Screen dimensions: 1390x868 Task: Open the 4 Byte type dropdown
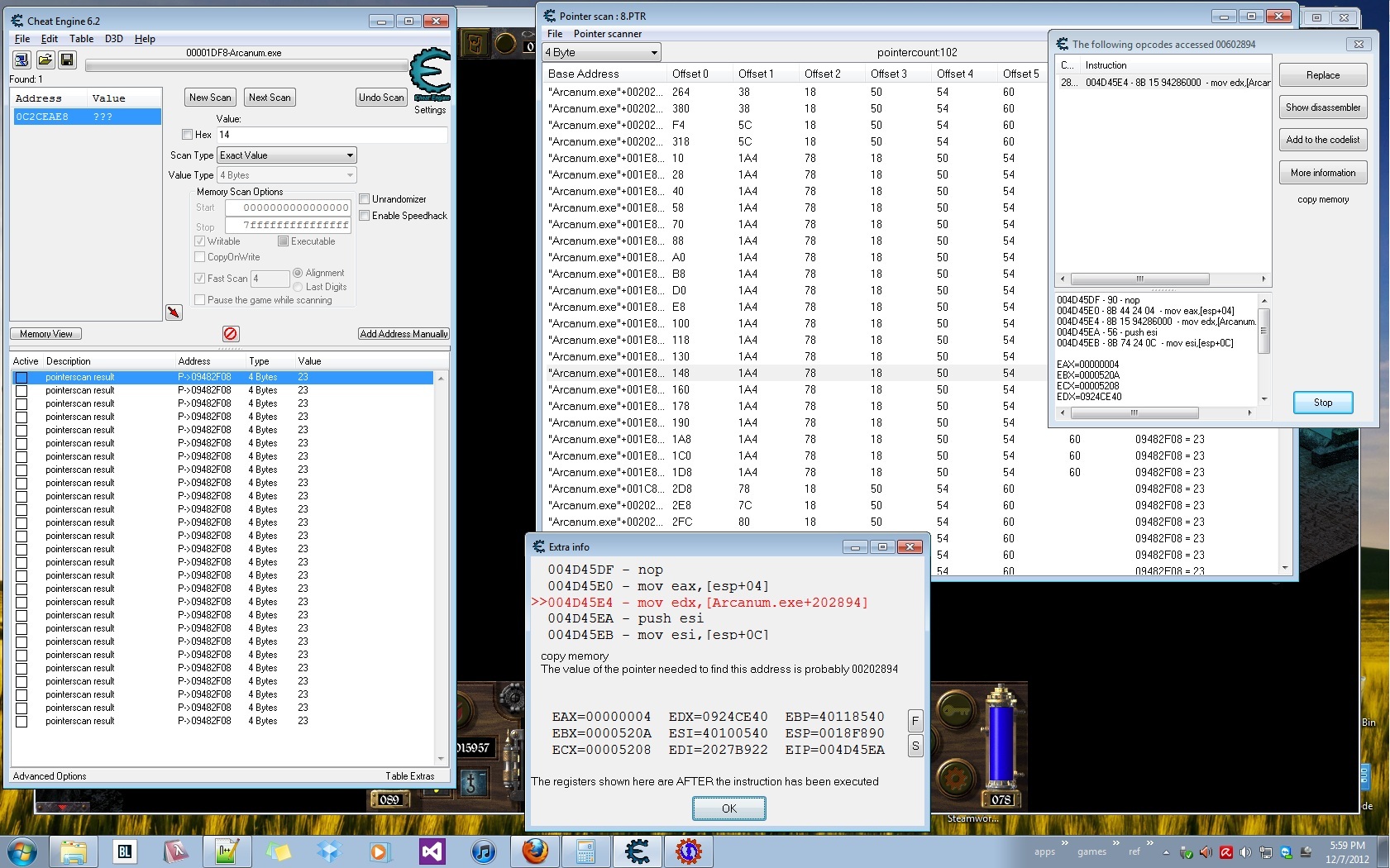pos(601,52)
